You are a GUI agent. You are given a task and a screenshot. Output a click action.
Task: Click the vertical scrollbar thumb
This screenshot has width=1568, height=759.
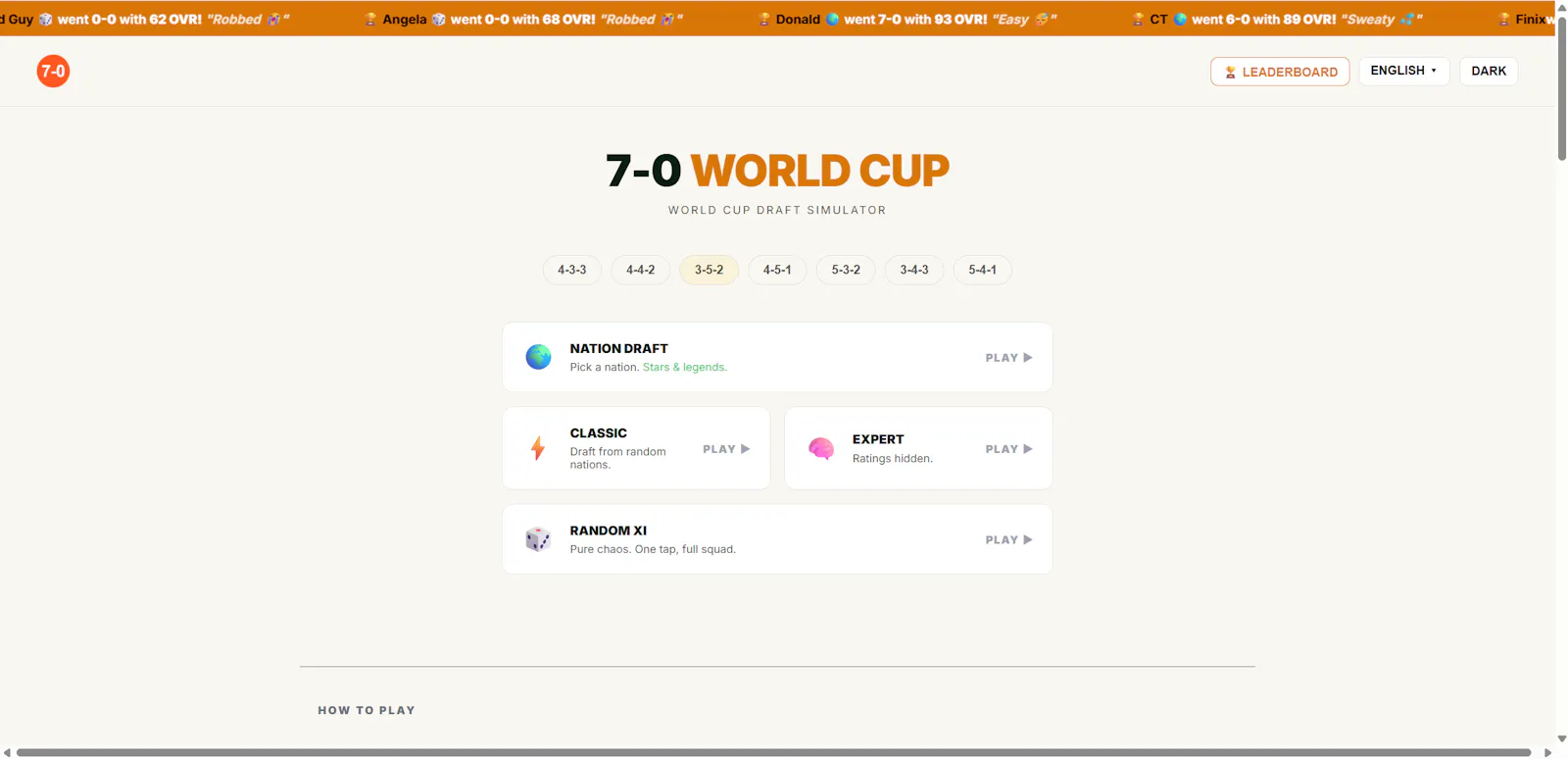click(x=1562, y=88)
